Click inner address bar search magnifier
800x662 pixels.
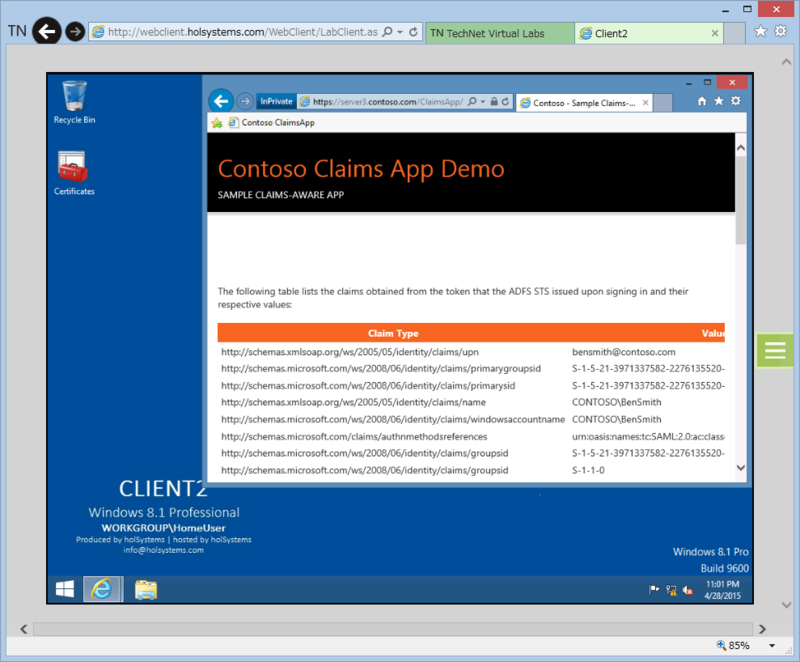click(x=472, y=101)
